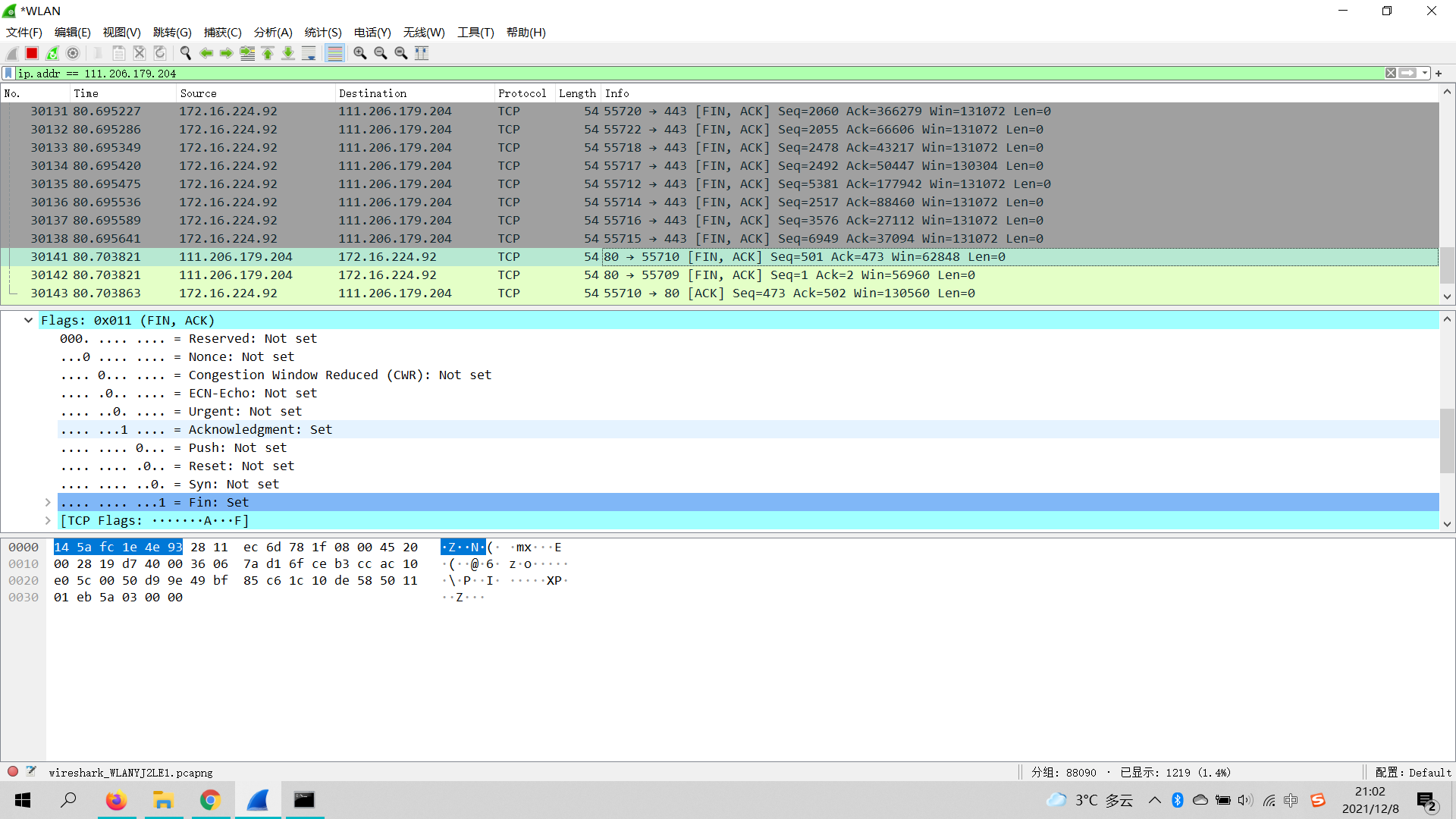Expand the Fin: Set tree item

pyautogui.click(x=48, y=502)
